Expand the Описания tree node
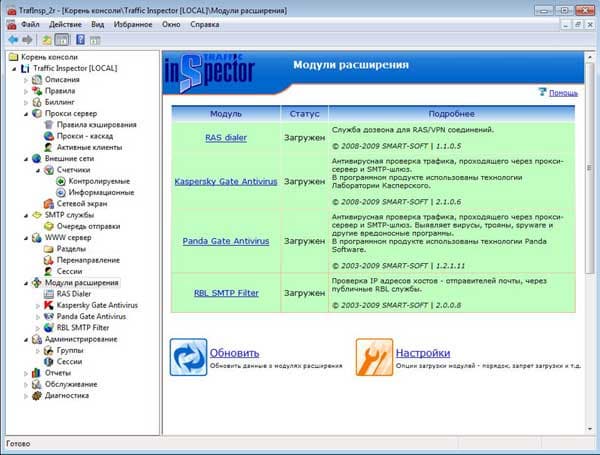The width and height of the screenshot is (600, 455). pos(26,80)
